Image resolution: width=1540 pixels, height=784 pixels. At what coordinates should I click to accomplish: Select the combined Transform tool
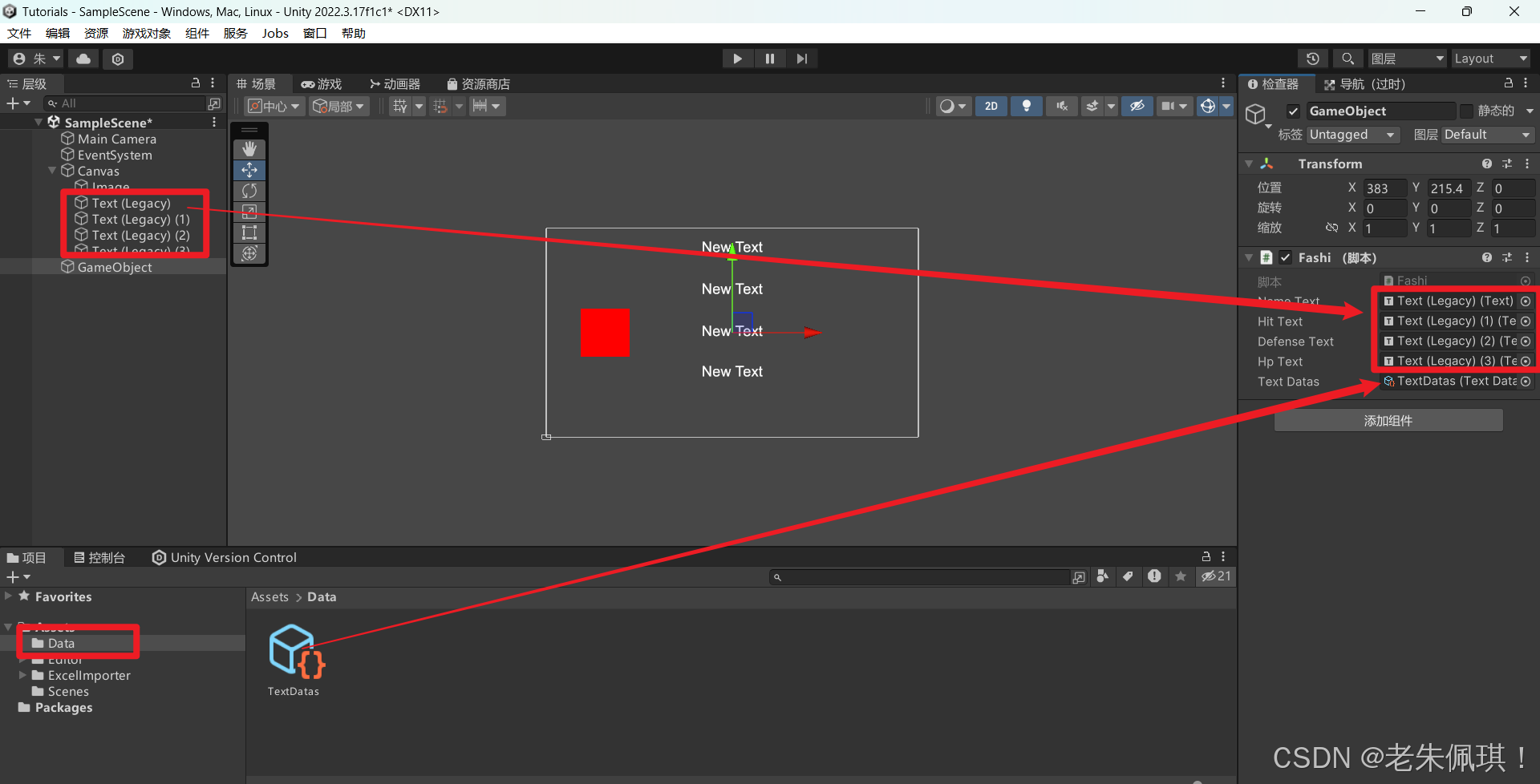click(249, 253)
